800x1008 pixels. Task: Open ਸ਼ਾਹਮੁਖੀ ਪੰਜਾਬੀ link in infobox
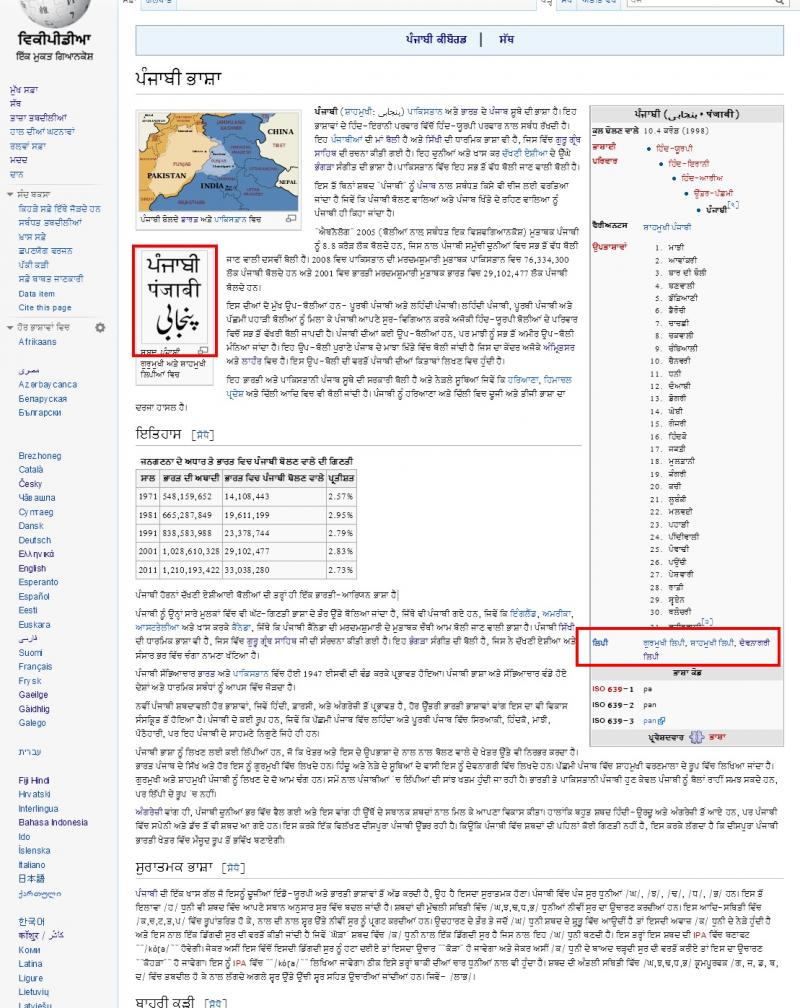click(667, 228)
